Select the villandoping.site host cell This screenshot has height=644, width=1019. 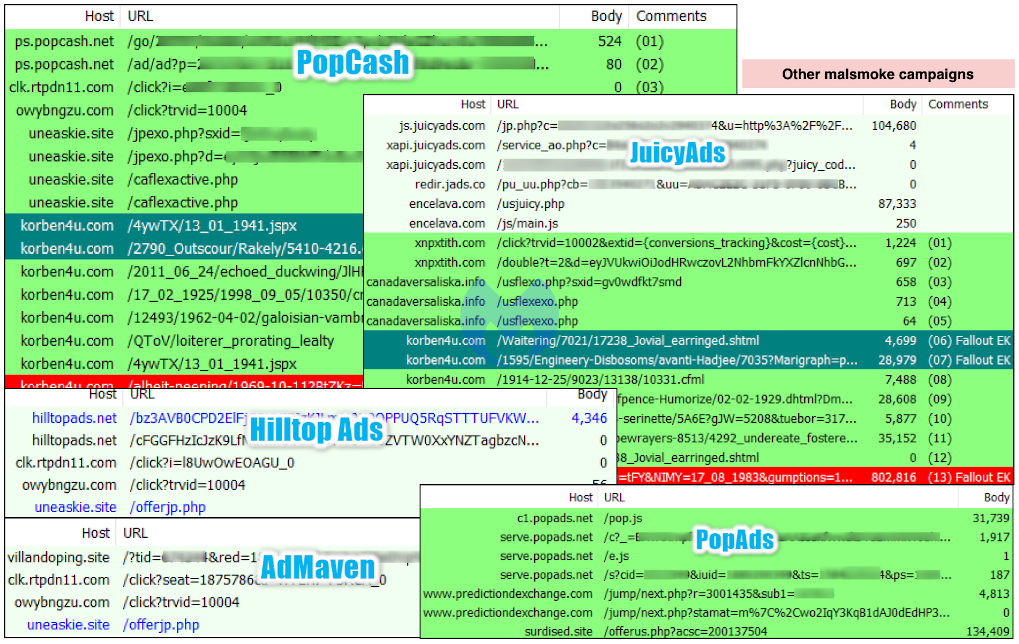click(x=58, y=558)
